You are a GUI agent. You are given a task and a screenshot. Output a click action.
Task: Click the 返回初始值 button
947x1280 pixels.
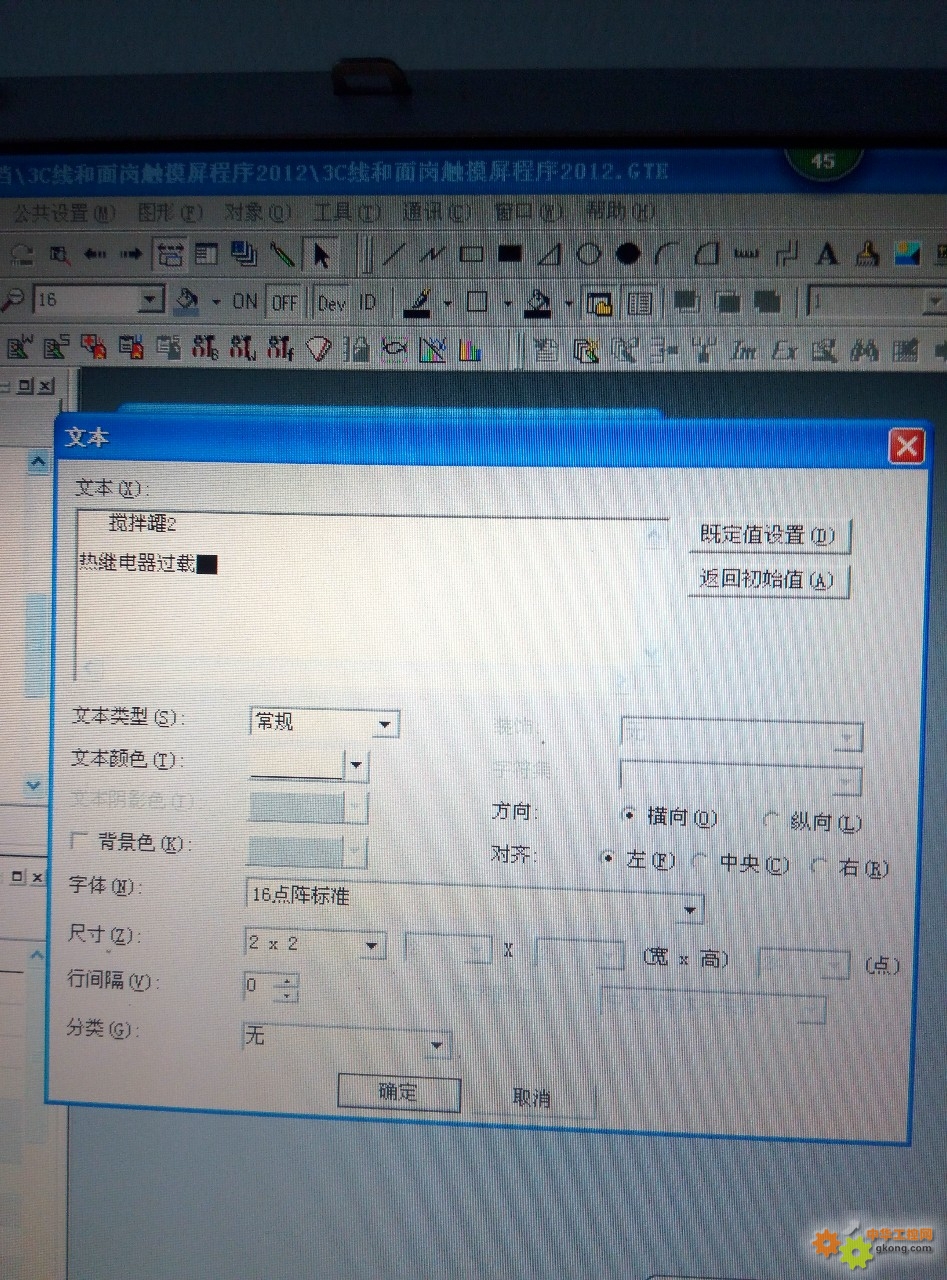(767, 580)
